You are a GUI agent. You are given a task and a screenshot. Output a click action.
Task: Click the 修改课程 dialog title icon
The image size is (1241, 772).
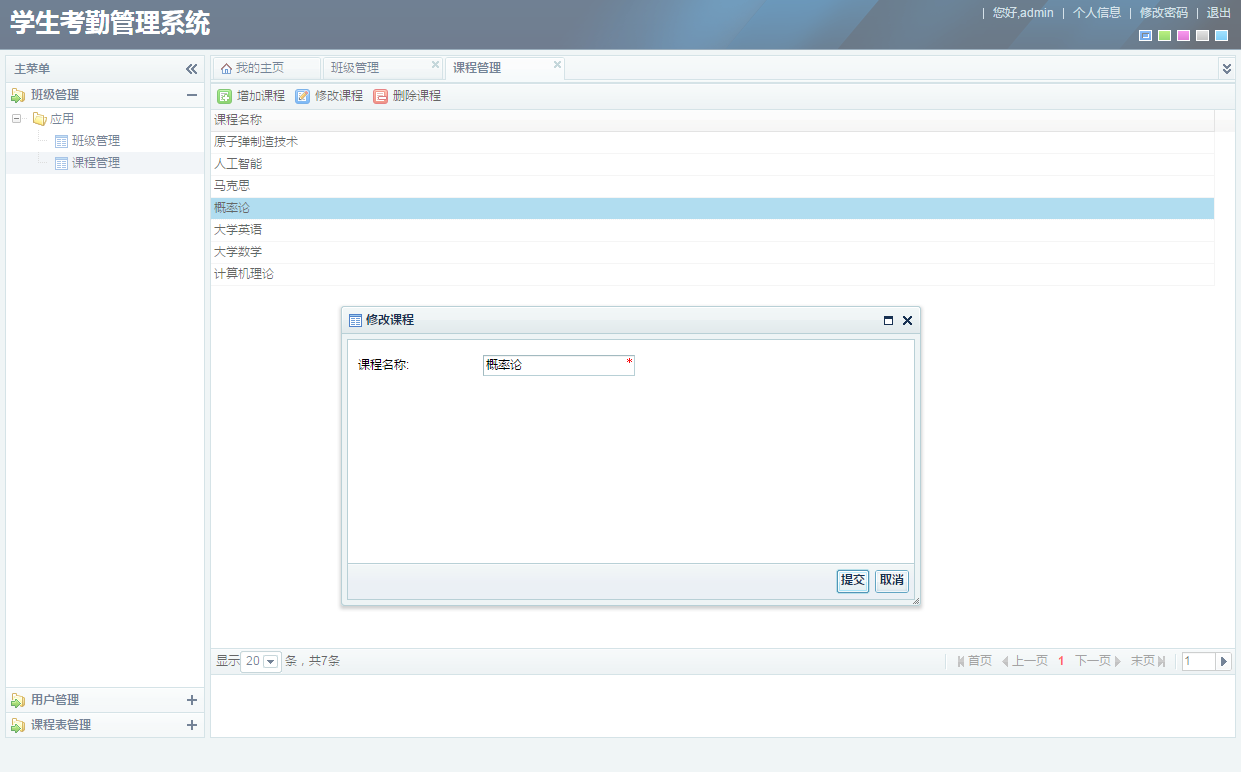355,320
